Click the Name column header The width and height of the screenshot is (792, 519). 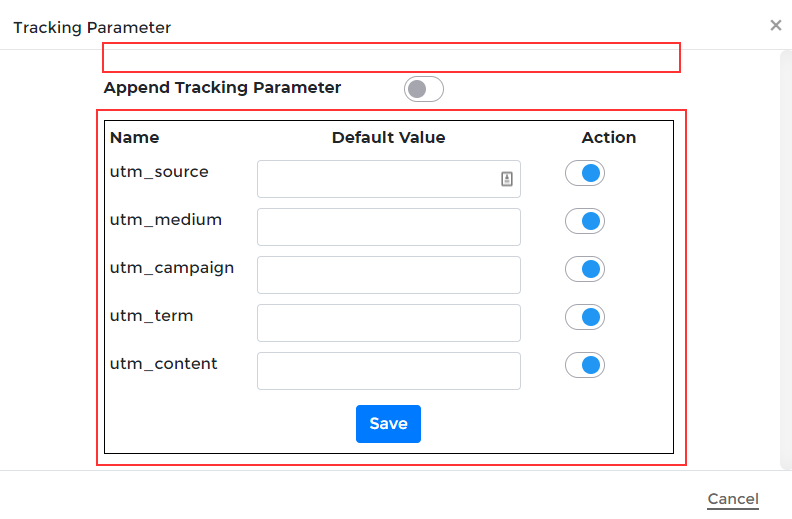pos(134,138)
